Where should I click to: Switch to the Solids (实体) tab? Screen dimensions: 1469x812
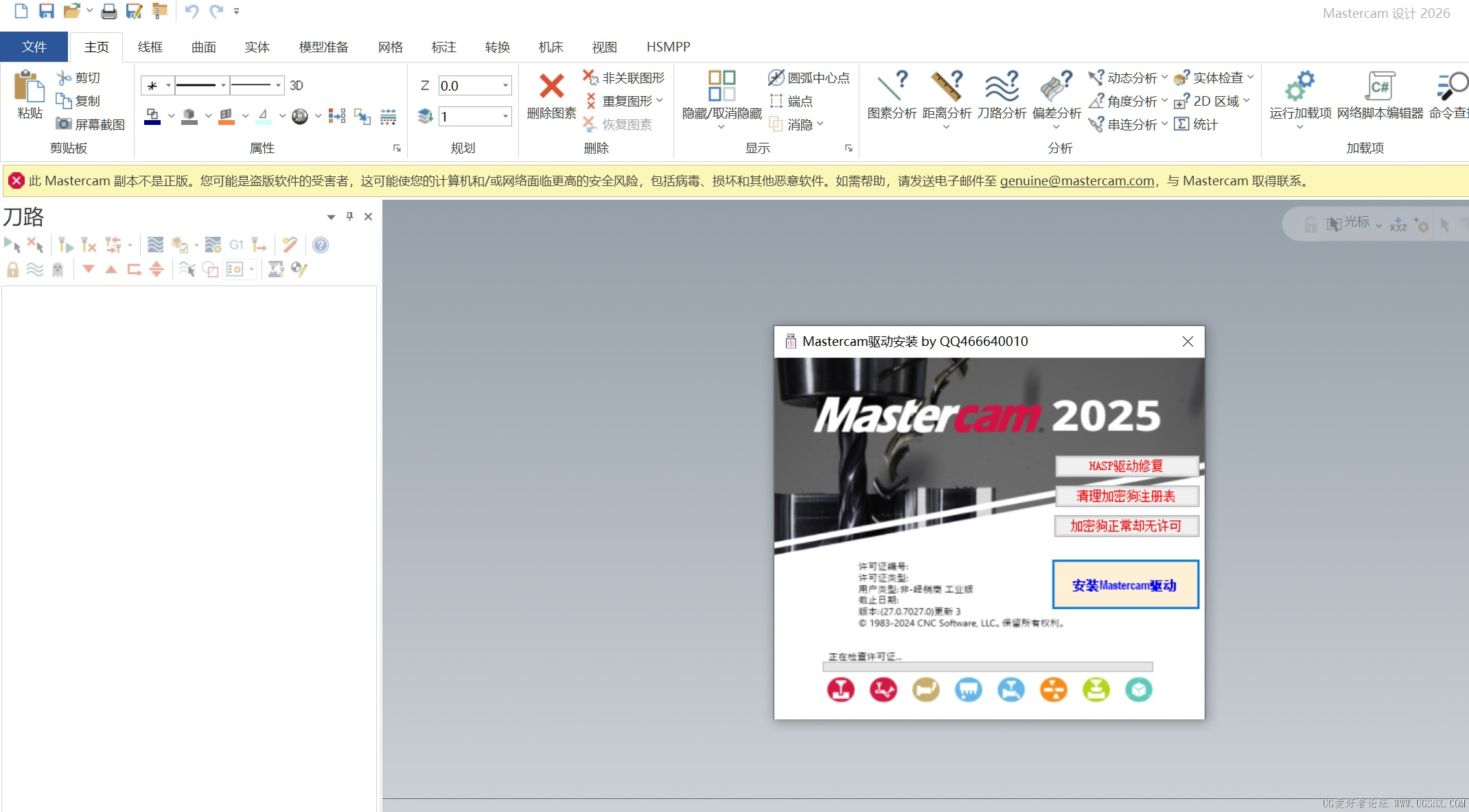pos(257,47)
